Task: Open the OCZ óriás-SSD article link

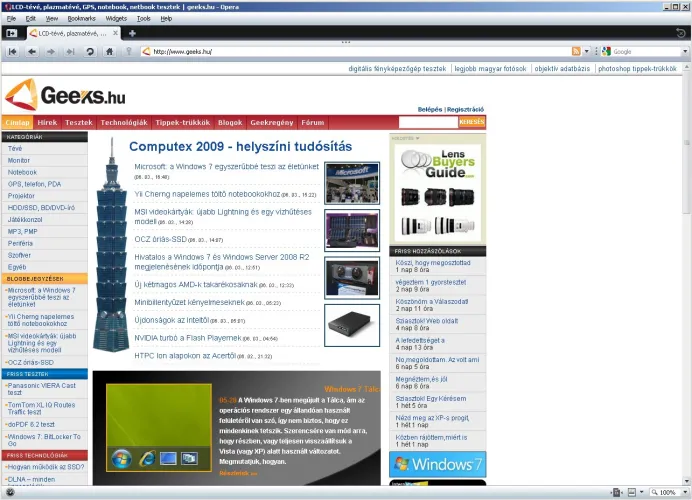Action: tap(161, 239)
